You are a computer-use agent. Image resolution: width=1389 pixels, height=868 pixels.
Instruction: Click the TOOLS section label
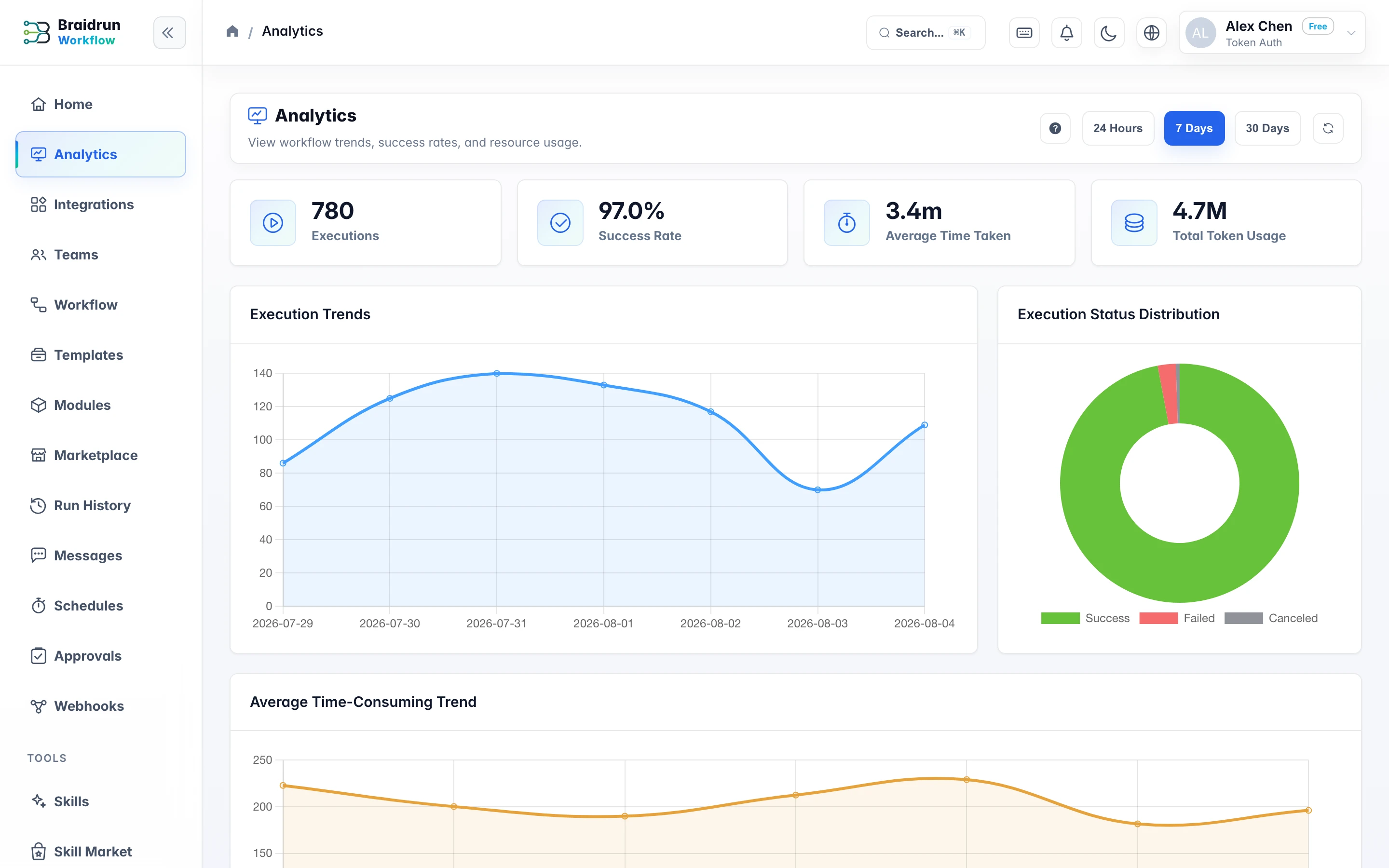(x=47, y=758)
